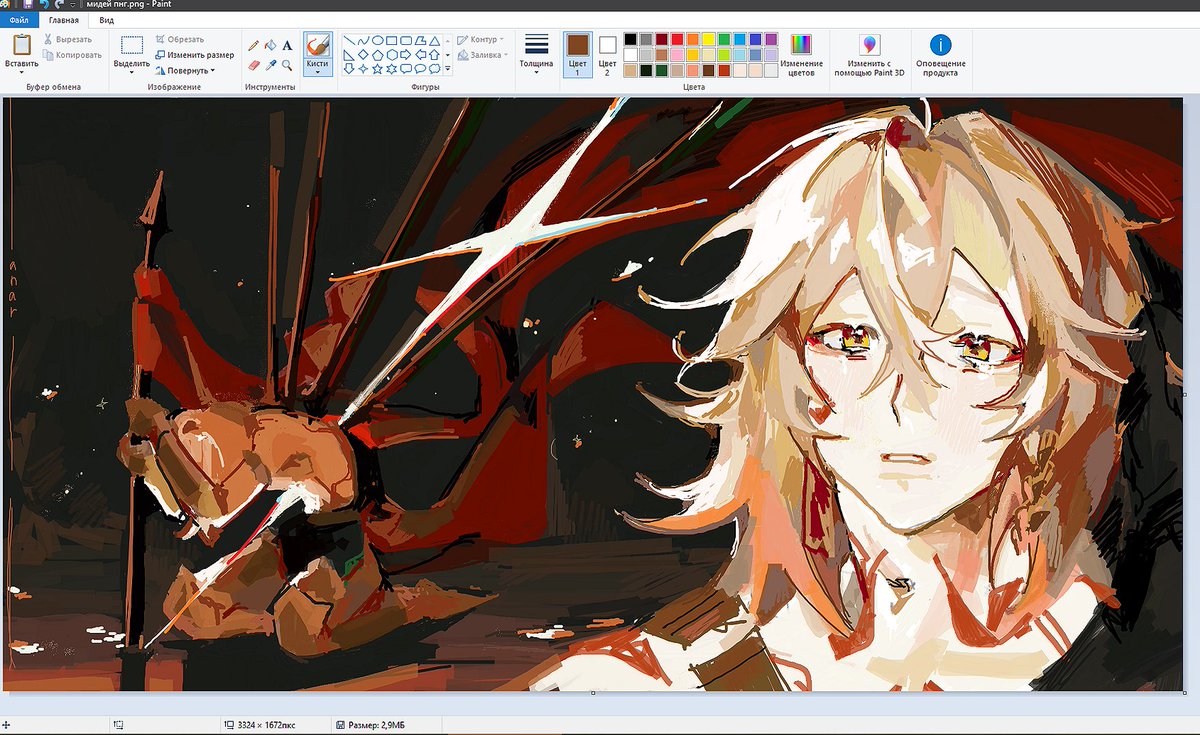The image size is (1200, 735).
Task: Open Изменение цветов edit colors dialog
Action: (801, 55)
